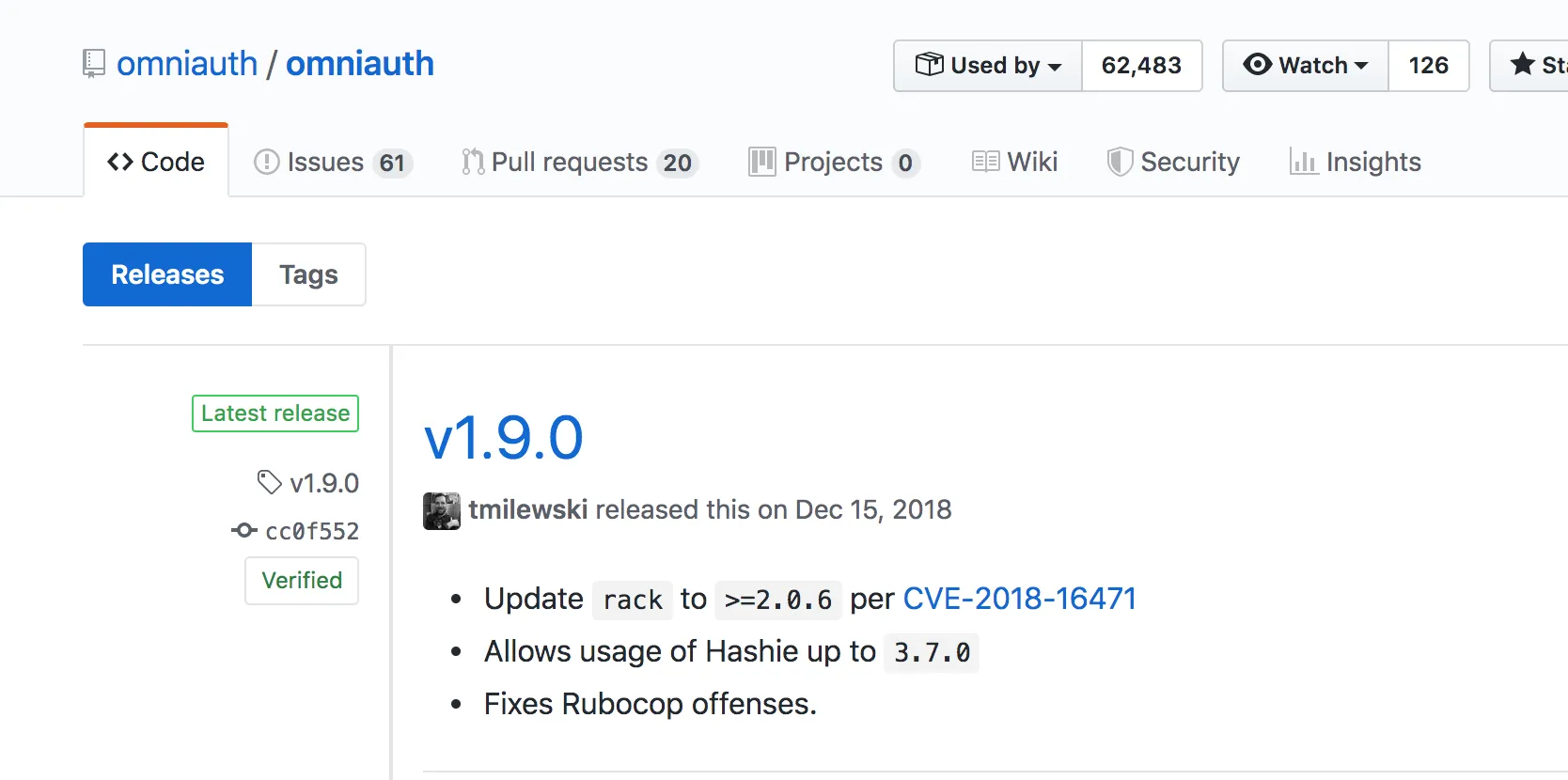The image size is (1568, 780).
Task: Open the Pull requests tab
Action: [578, 163]
